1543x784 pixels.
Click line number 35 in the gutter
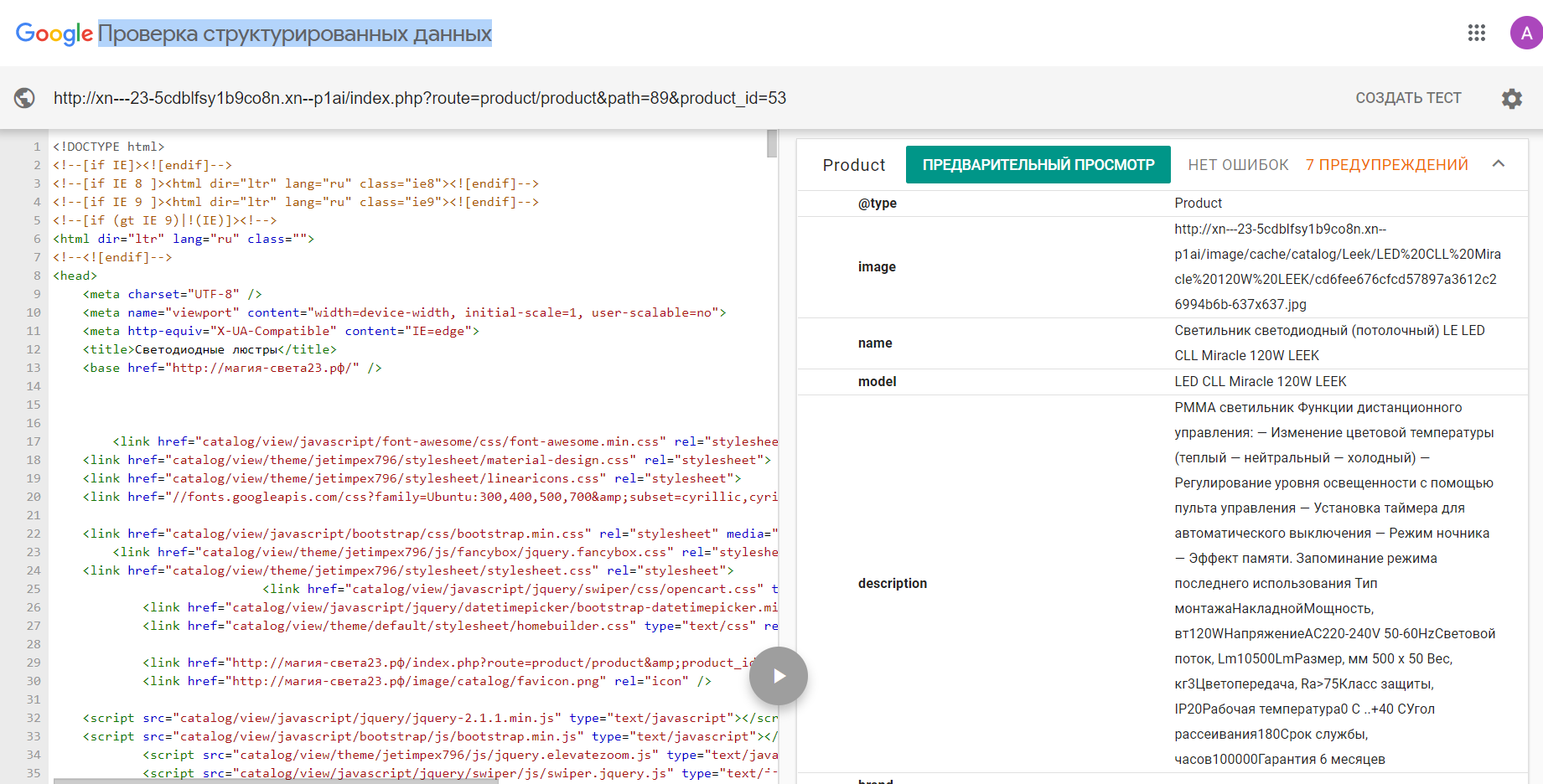click(x=34, y=773)
